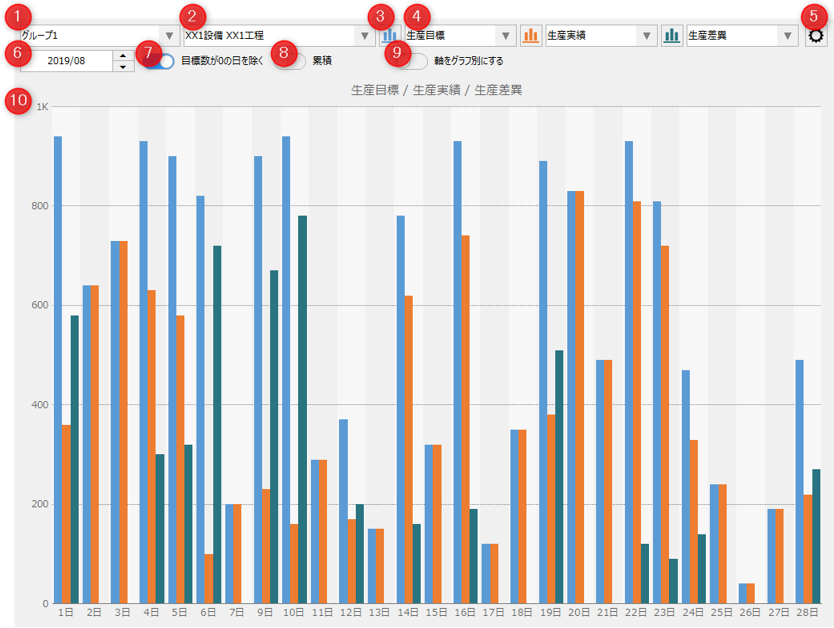Viewport: 834px width, 628px height.
Task: Open the 生産目標 metric dropdown
Action: [506, 32]
